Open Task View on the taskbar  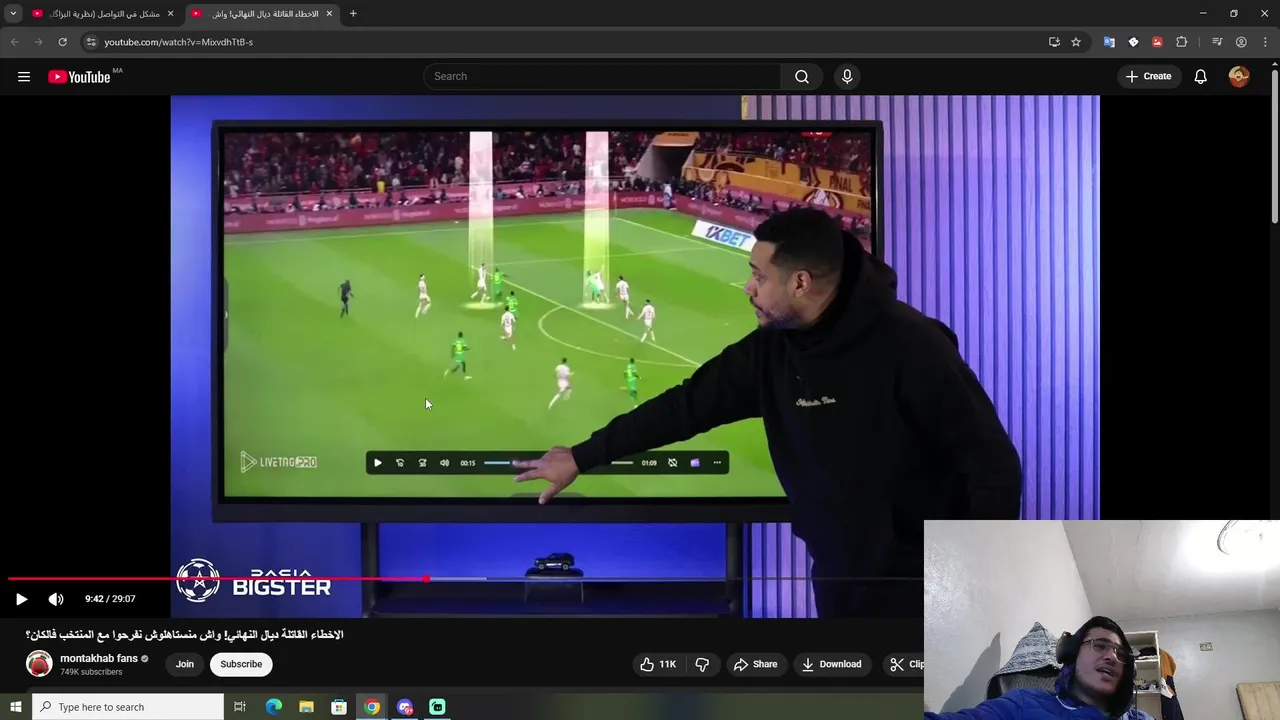click(x=240, y=707)
